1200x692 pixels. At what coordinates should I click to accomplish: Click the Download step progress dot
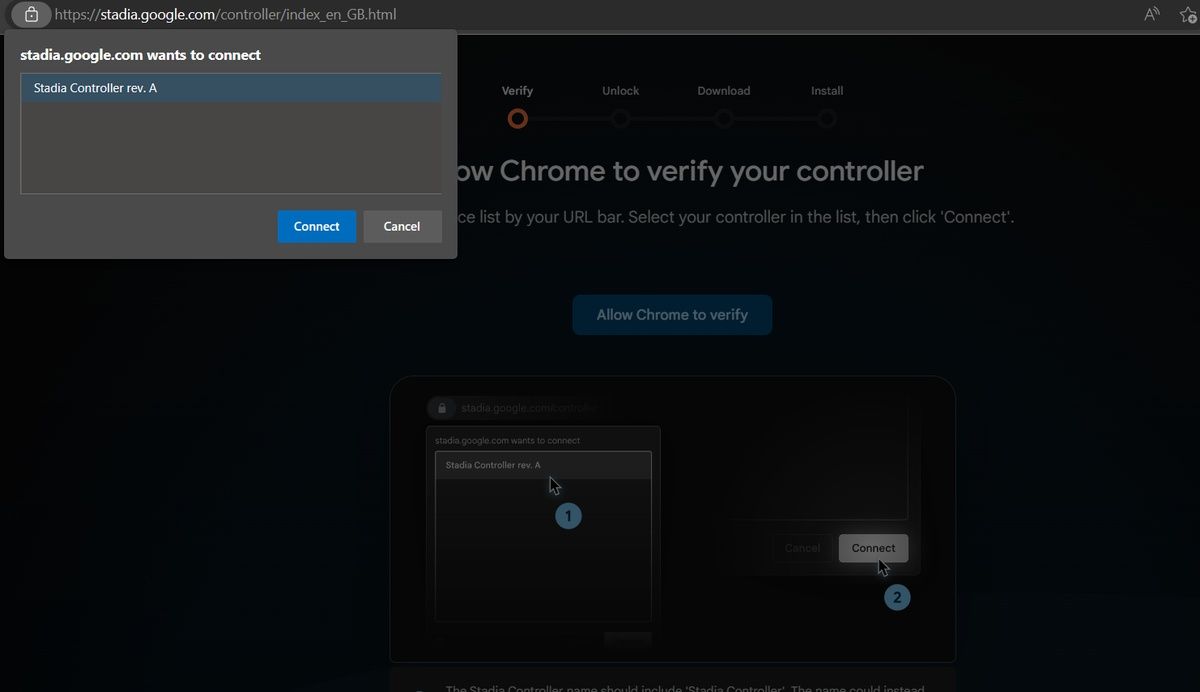724,118
